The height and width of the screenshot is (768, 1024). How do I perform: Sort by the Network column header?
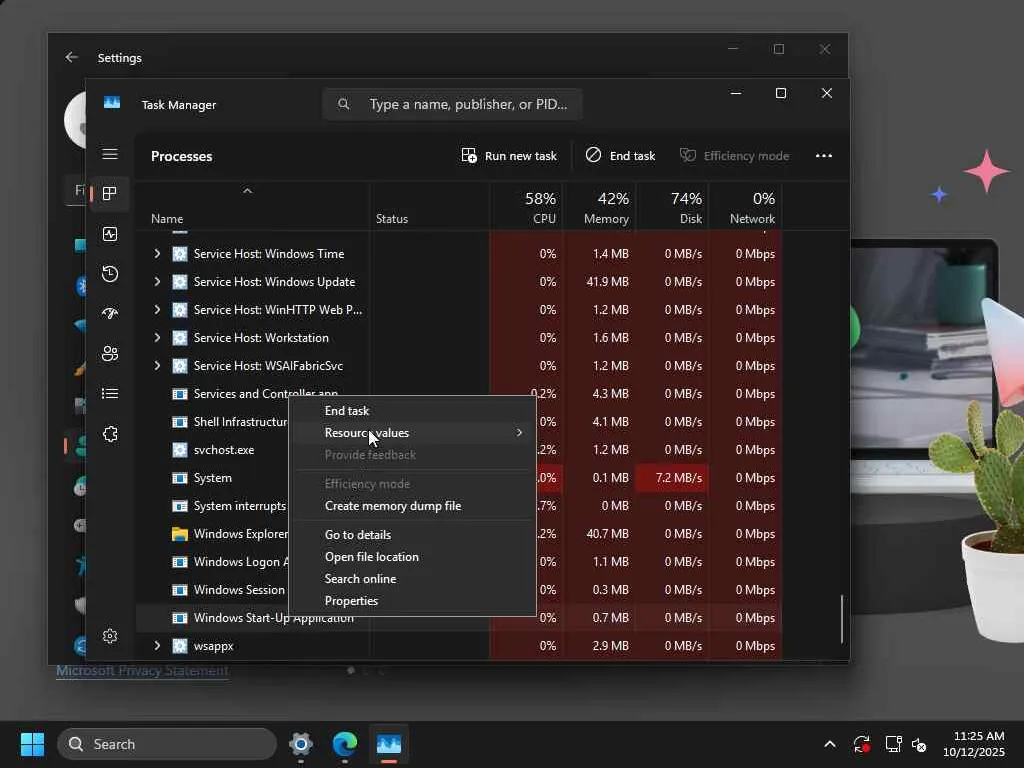(x=746, y=207)
